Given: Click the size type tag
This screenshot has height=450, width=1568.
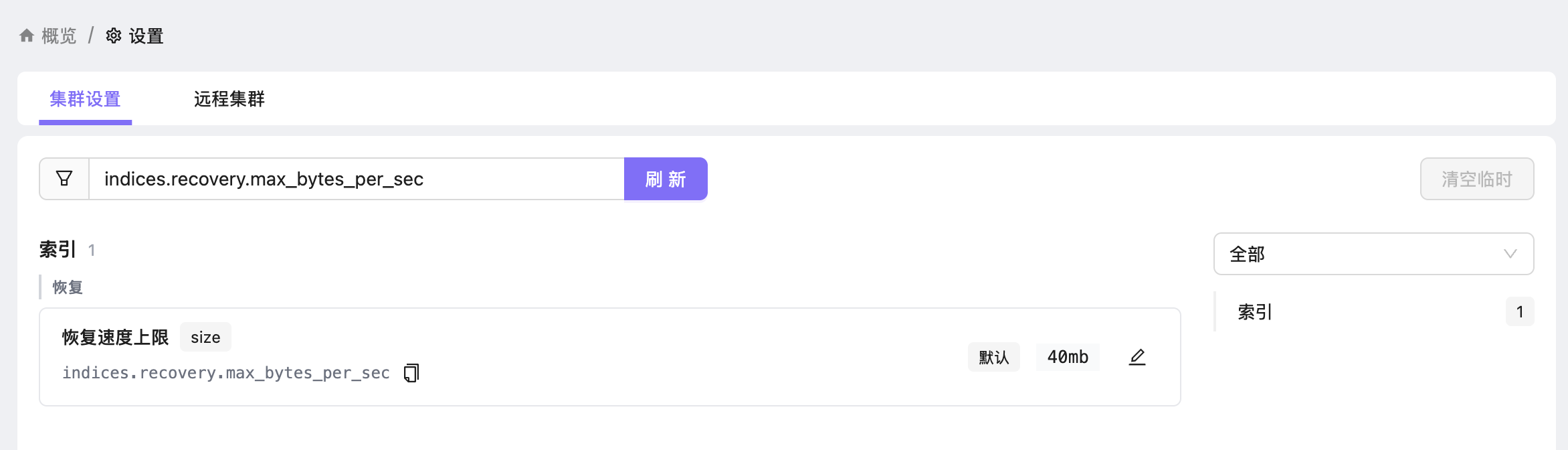Looking at the screenshot, I should [x=205, y=337].
